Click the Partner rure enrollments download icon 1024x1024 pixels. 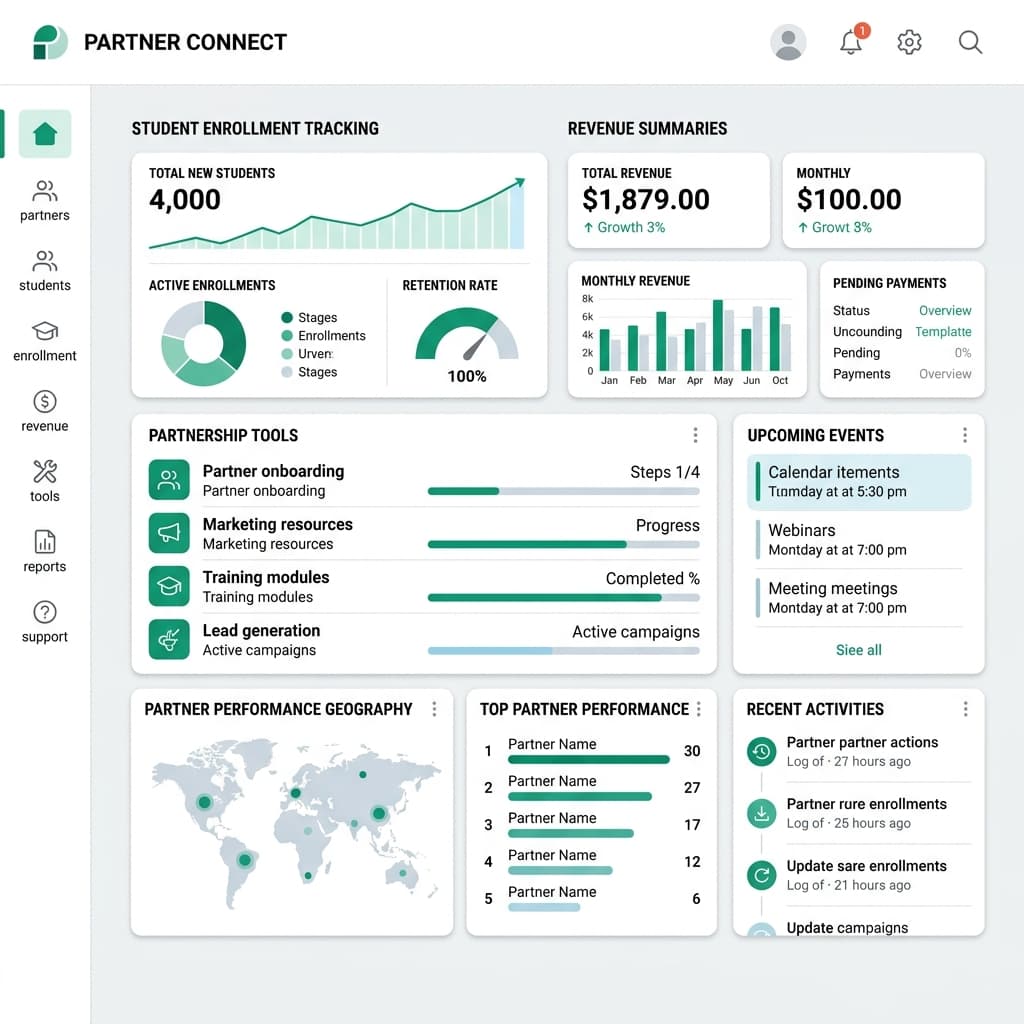(761, 814)
